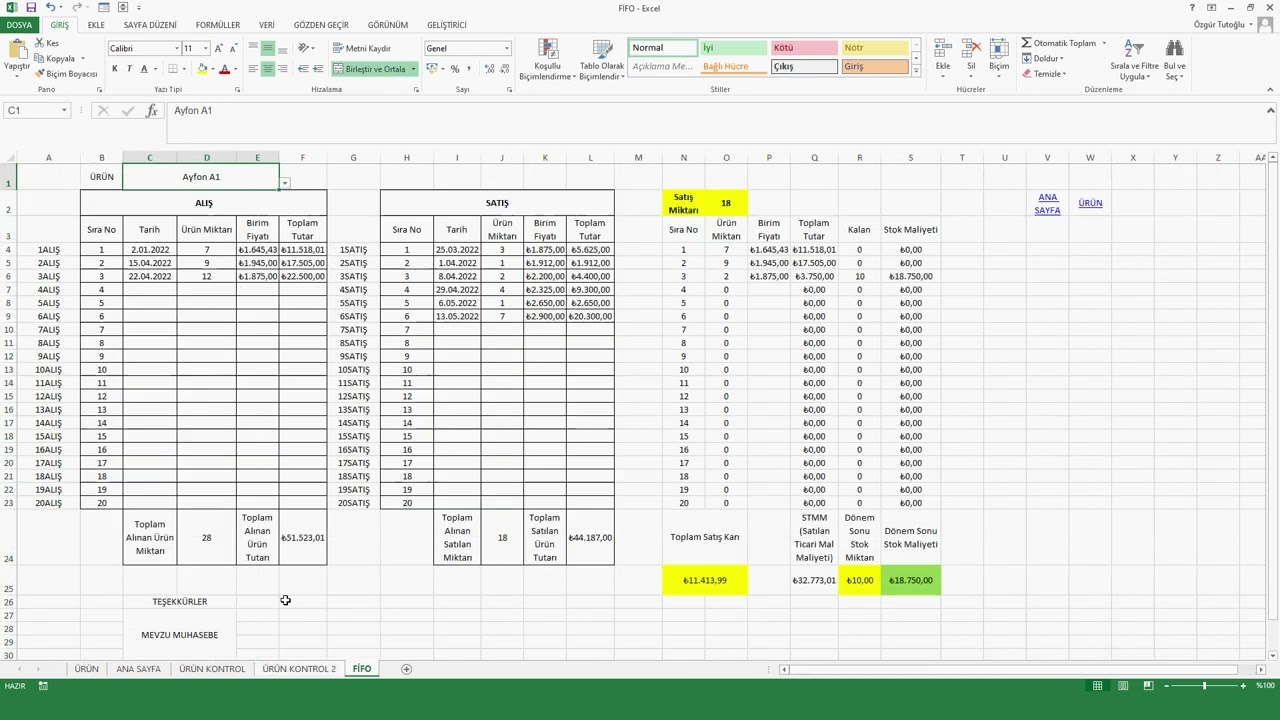This screenshot has width=1280, height=720.
Task: Open the cell C1 validation dropdown arrow
Action: (285, 183)
